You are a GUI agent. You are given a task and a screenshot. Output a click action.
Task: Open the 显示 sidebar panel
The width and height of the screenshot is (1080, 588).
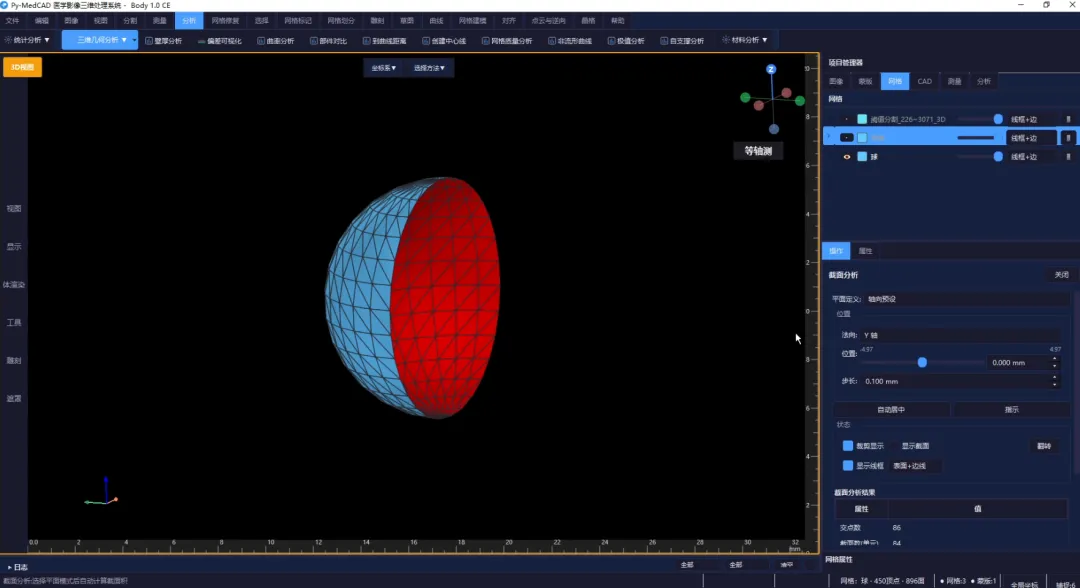(x=14, y=246)
